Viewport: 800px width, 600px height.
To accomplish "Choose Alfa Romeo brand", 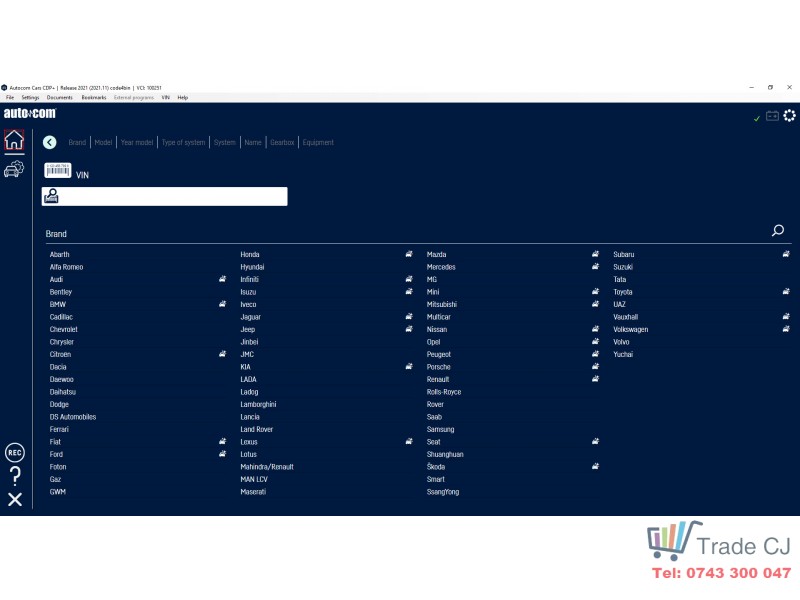I will [x=66, y=267].
